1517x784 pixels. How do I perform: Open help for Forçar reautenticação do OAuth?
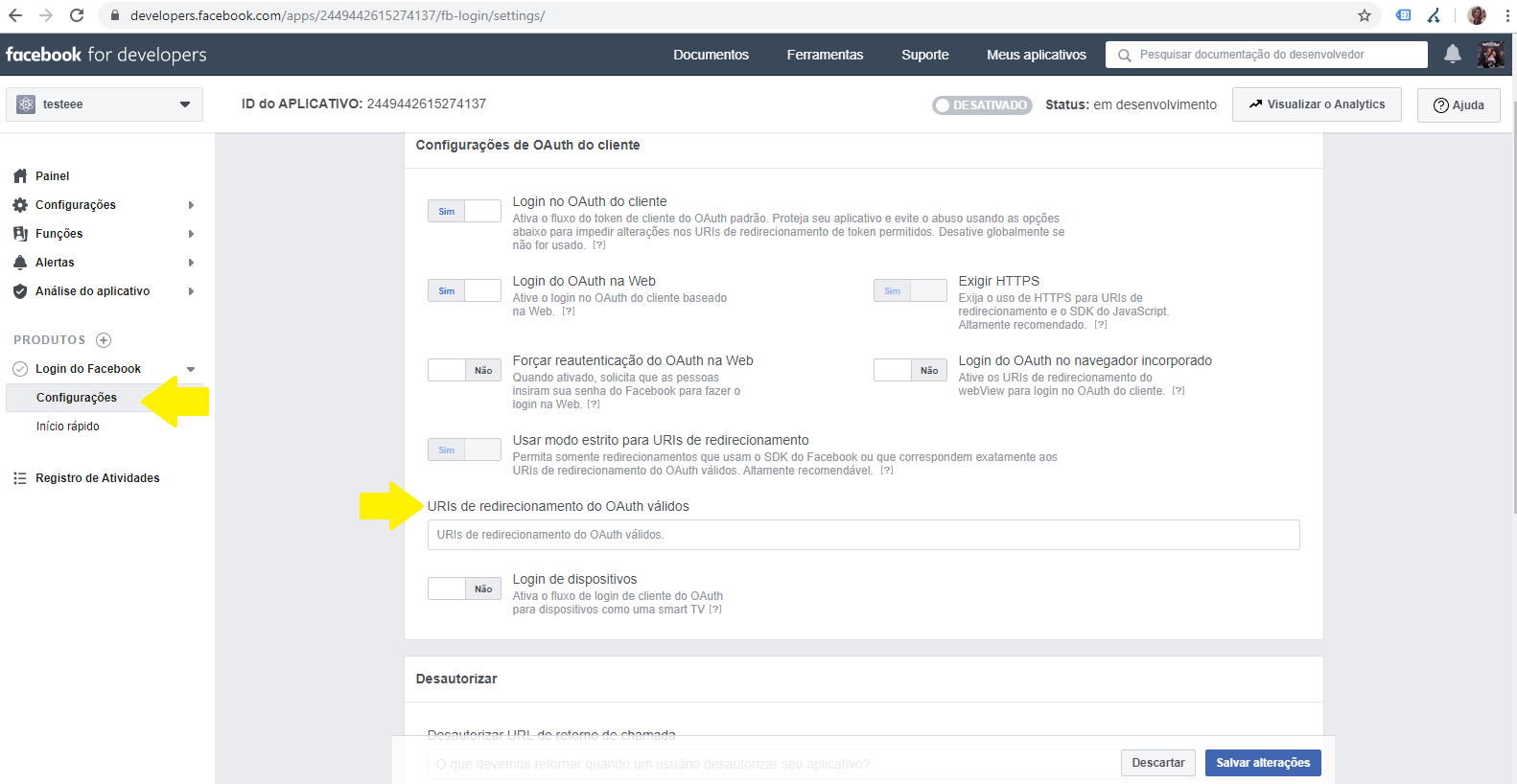(594, 404)
